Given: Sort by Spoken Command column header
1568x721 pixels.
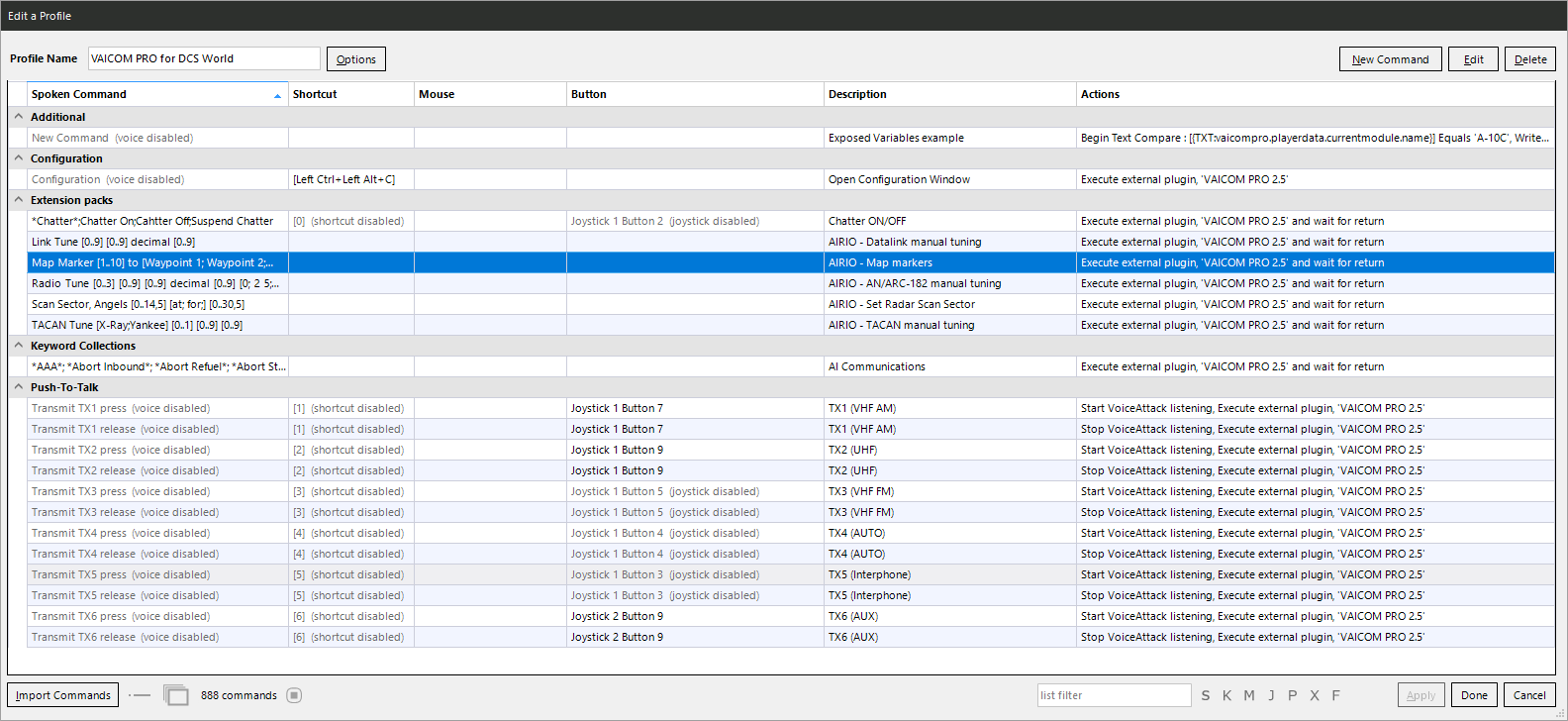Looking at the screenshot, I should point(157,94).
